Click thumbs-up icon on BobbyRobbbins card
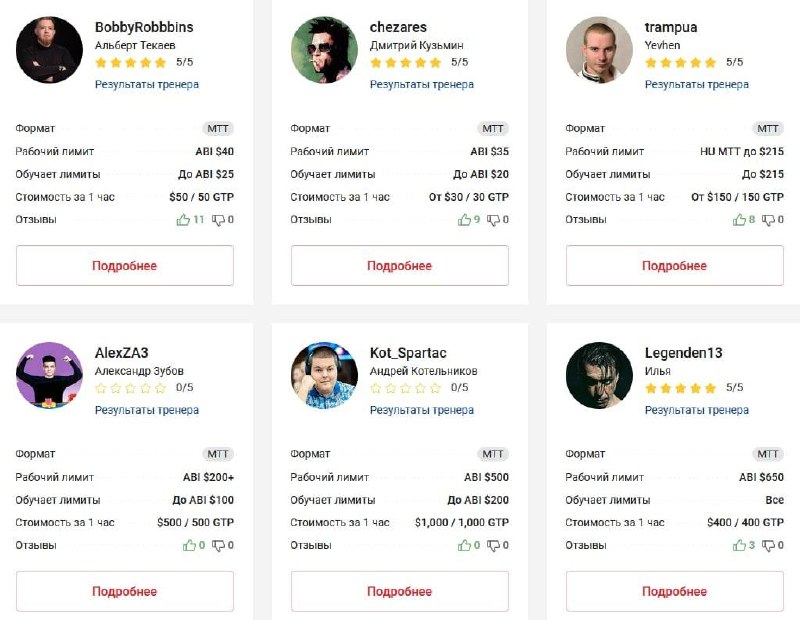Viewport: 800px width, 620px height. [x=183, y=220]
